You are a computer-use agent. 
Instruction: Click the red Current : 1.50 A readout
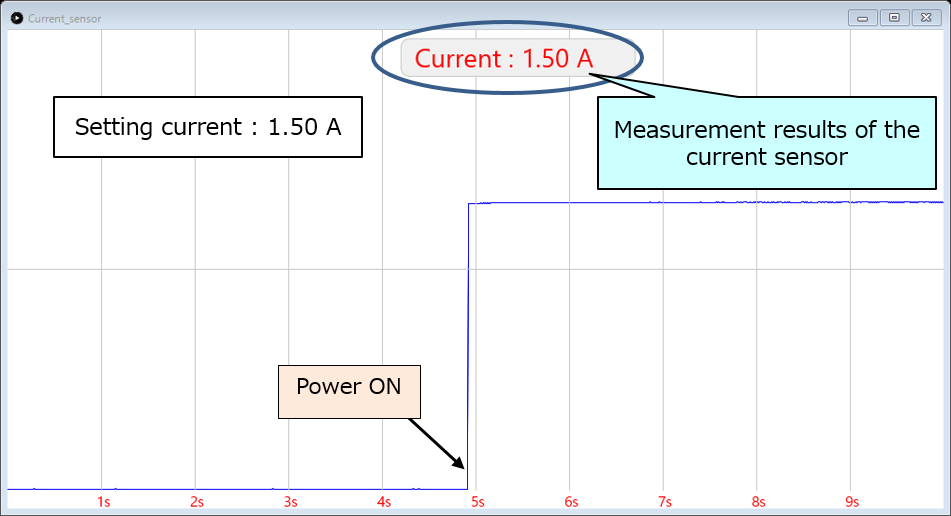(x=504, y=59)
